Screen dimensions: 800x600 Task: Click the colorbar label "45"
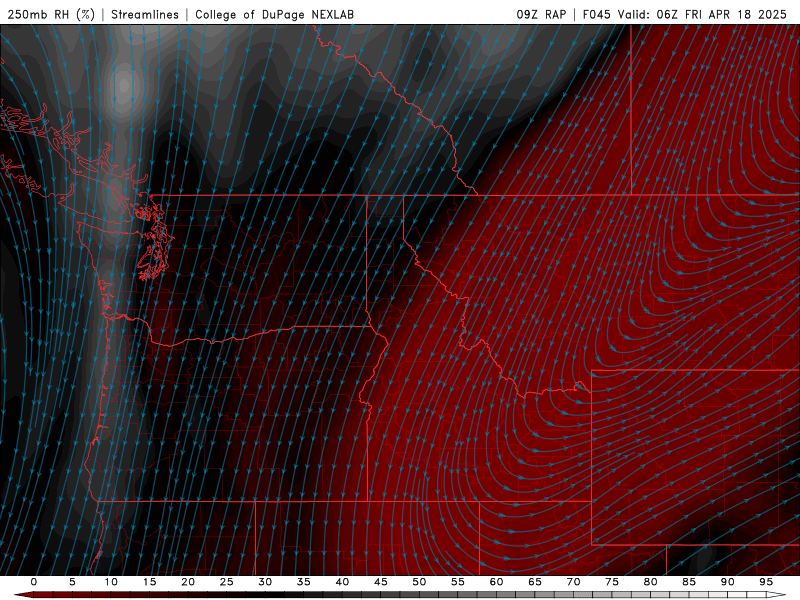coord(381,582)
